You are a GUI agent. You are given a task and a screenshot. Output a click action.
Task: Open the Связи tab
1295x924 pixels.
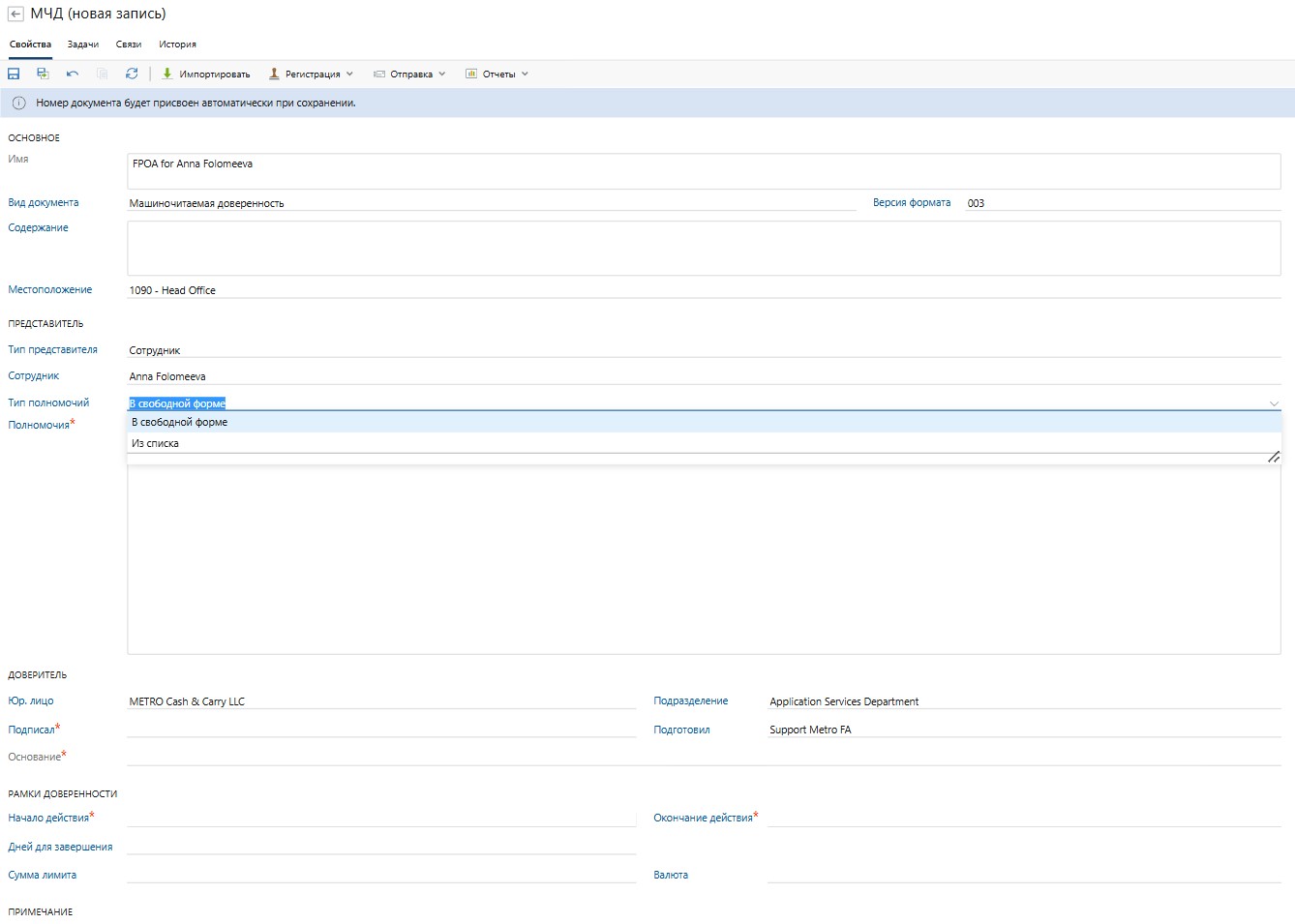point(129,45)
